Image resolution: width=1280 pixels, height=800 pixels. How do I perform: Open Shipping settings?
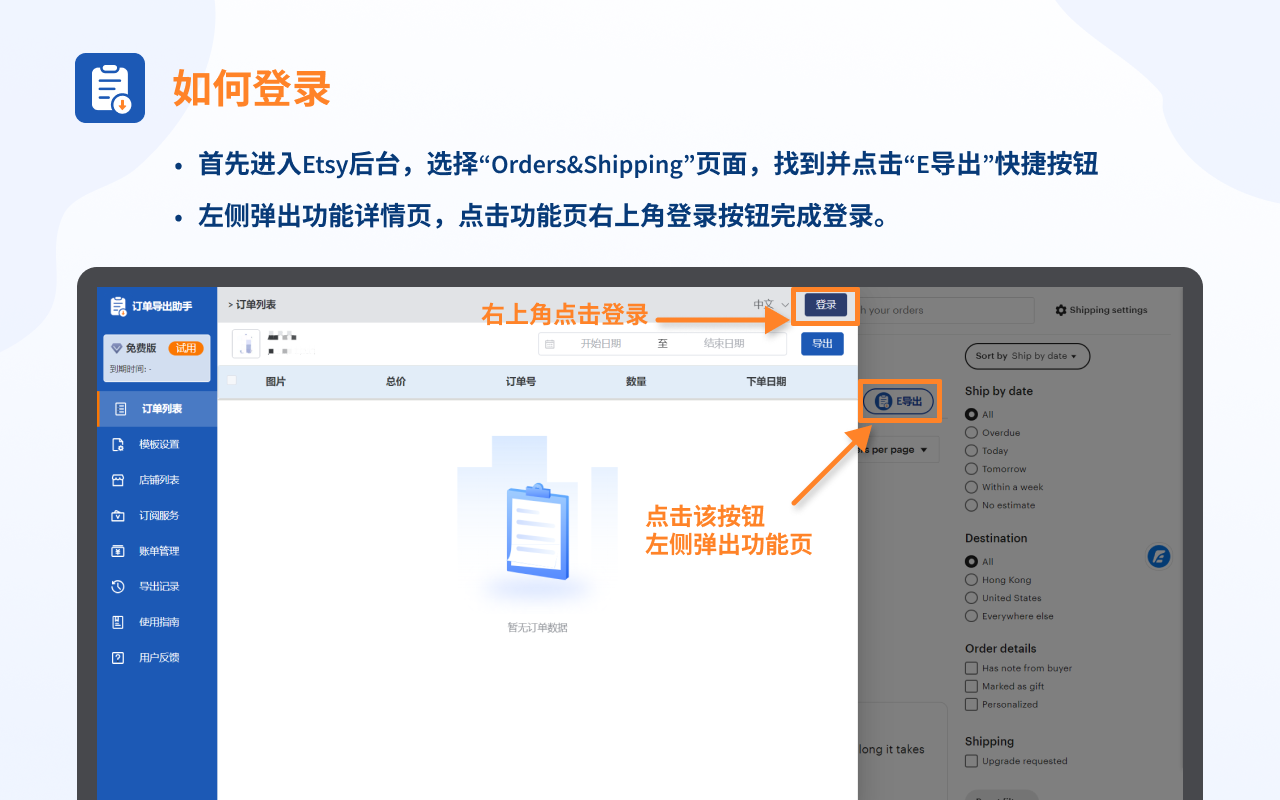coord(1100,310)
